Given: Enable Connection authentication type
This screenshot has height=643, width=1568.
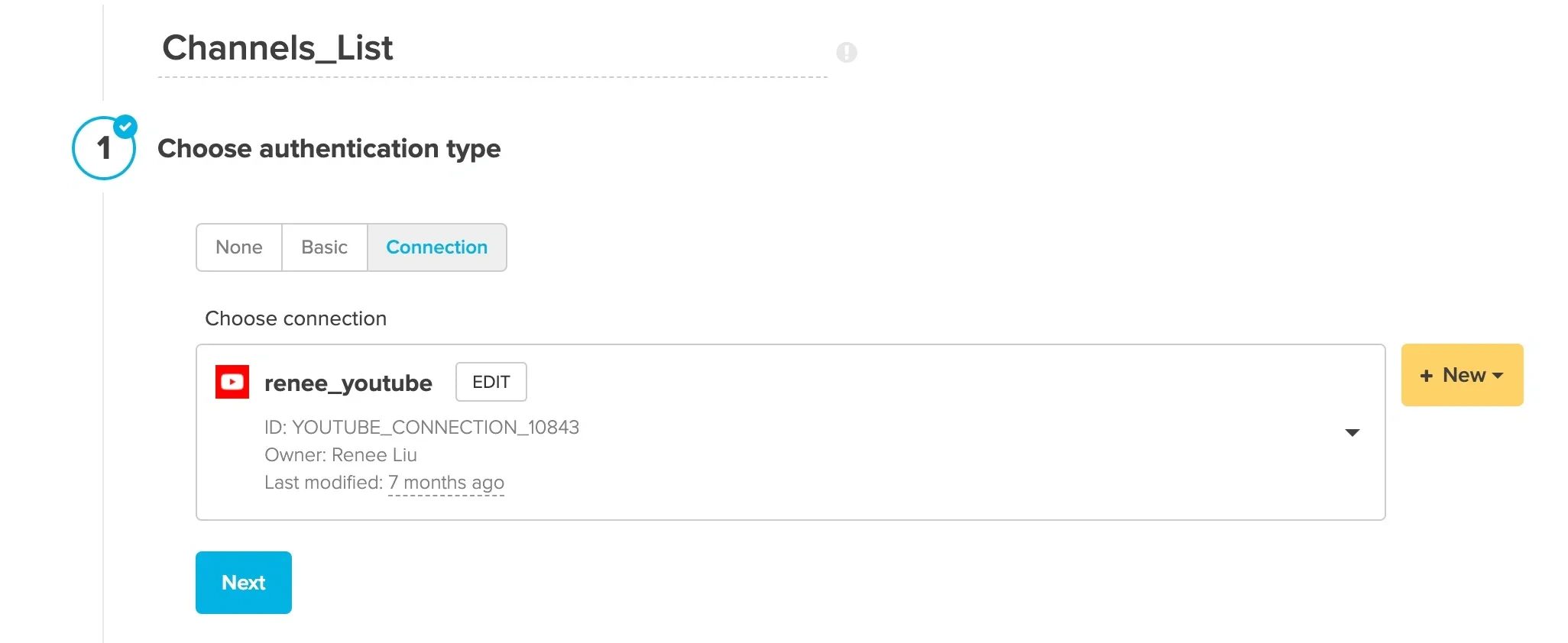Looking at the screenshot, I should (x=436, y=247).
